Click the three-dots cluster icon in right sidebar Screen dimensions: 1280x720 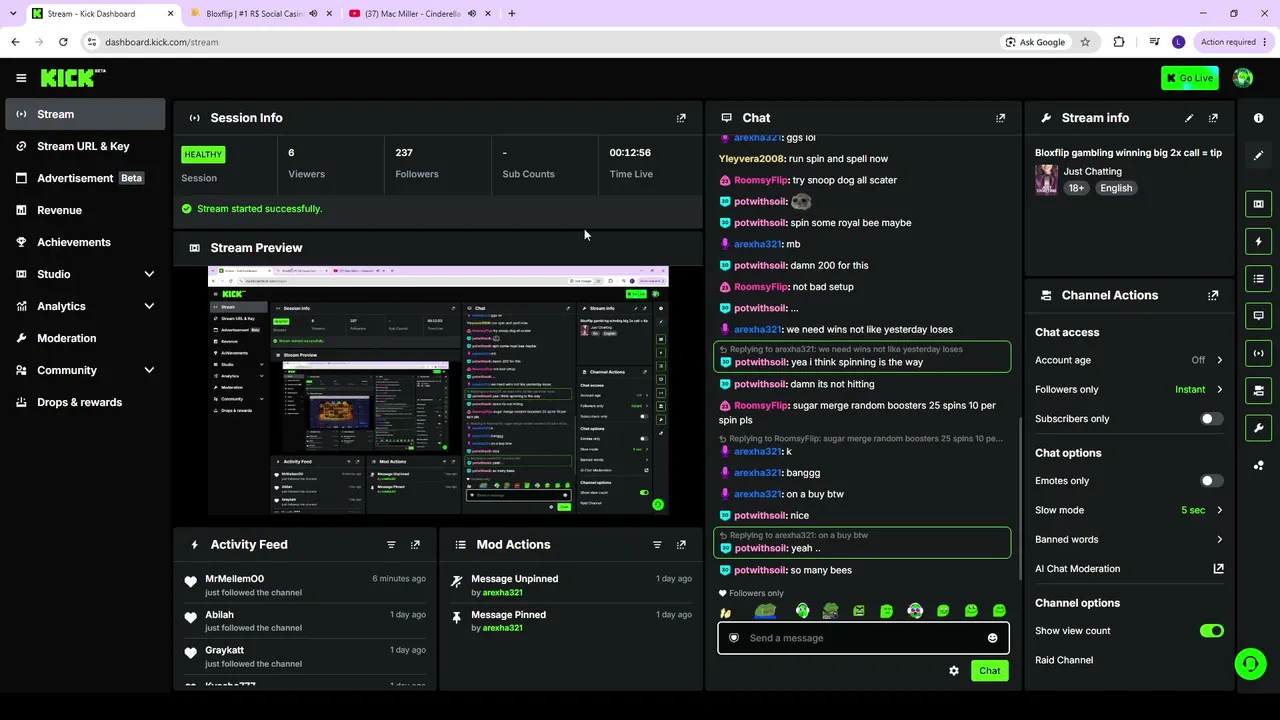point(1258,465)
